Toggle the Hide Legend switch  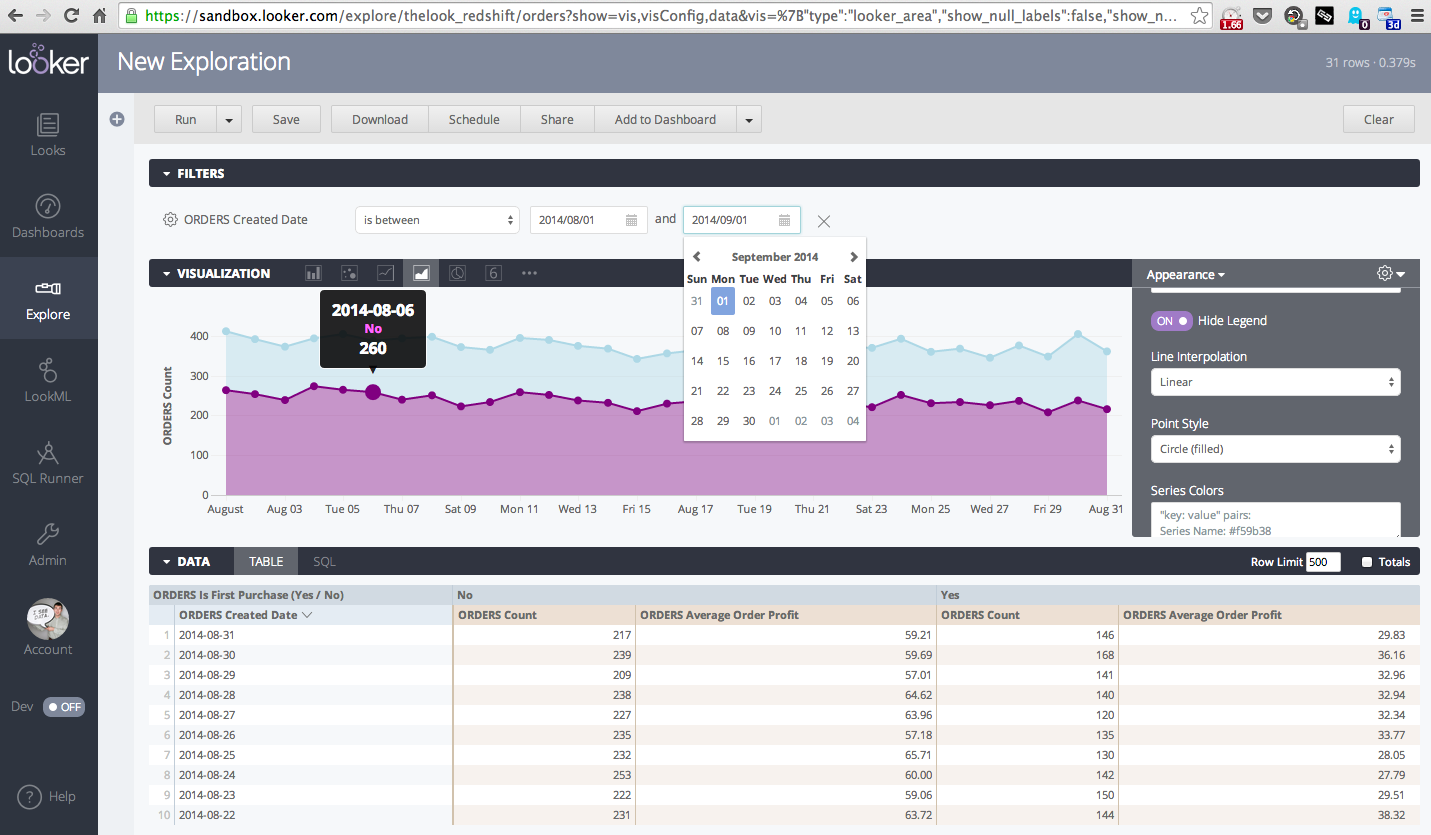[1172, 321]
